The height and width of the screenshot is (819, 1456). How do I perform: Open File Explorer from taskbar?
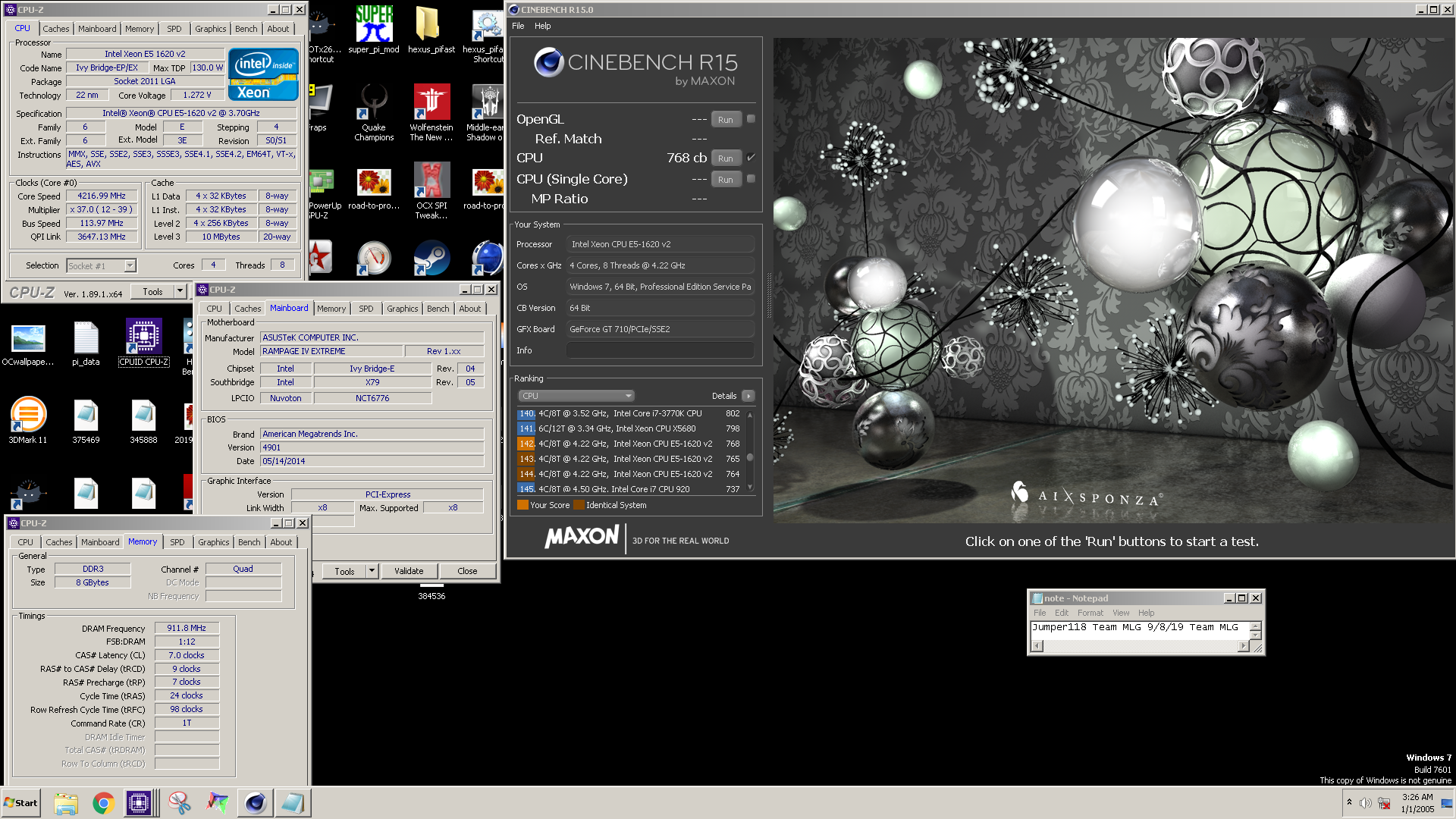(x=66, y=803)
